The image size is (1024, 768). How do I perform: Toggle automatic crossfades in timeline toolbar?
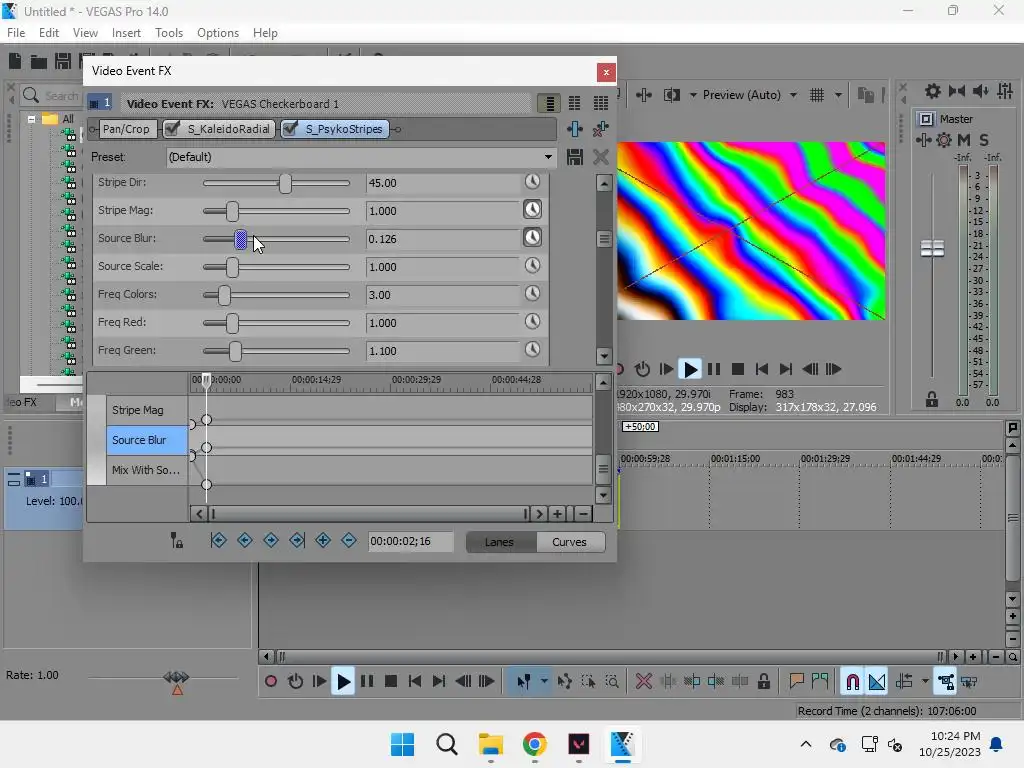tap(877, 682)
